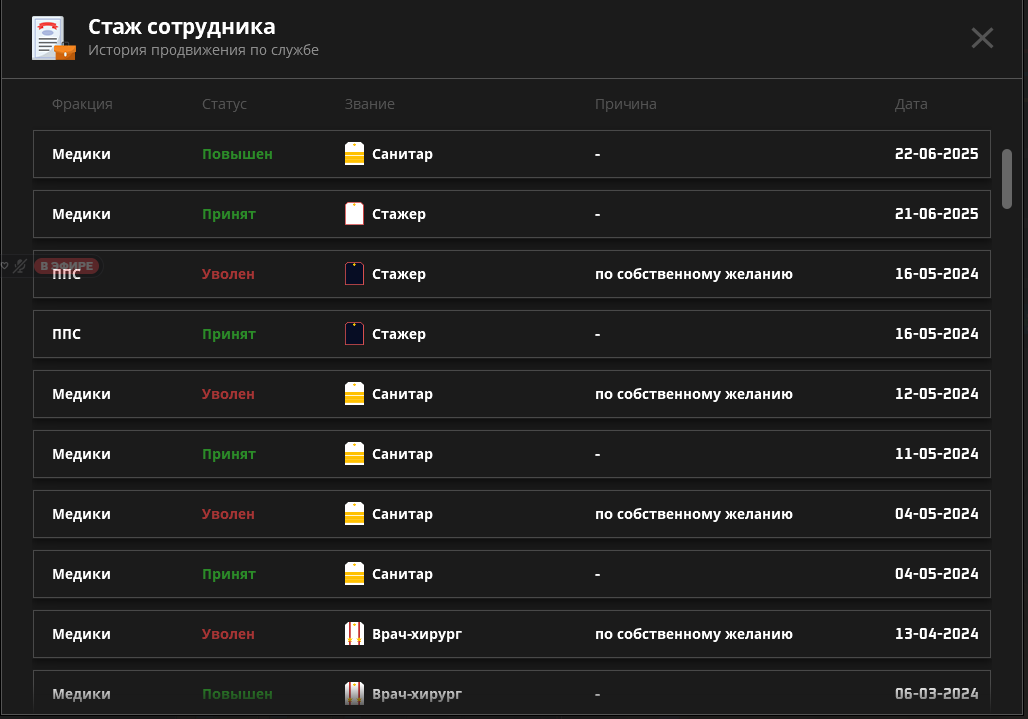1028x719 pixels.
Task: Click ППС faction in Принят row
Action: tap(66, 334)
